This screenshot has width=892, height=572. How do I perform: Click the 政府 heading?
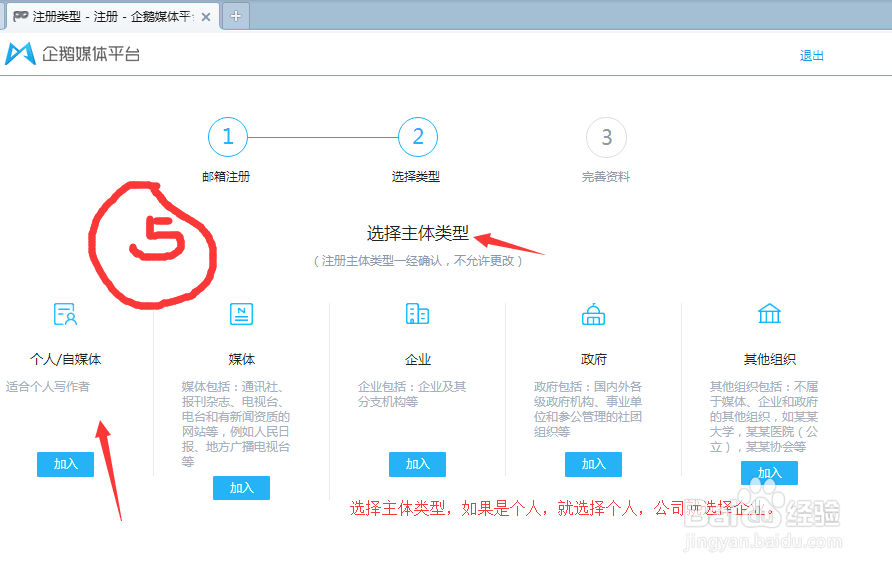[x=593, y=360]
